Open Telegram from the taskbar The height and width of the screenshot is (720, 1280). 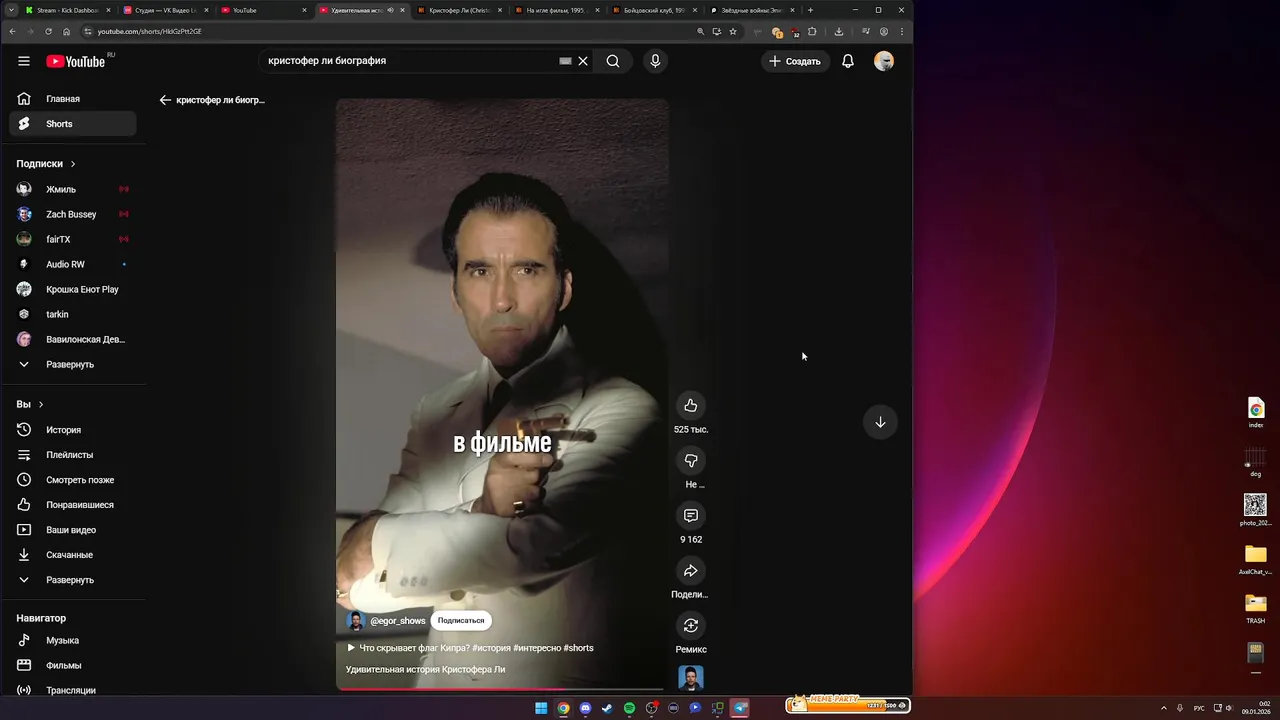pos(740,708)
